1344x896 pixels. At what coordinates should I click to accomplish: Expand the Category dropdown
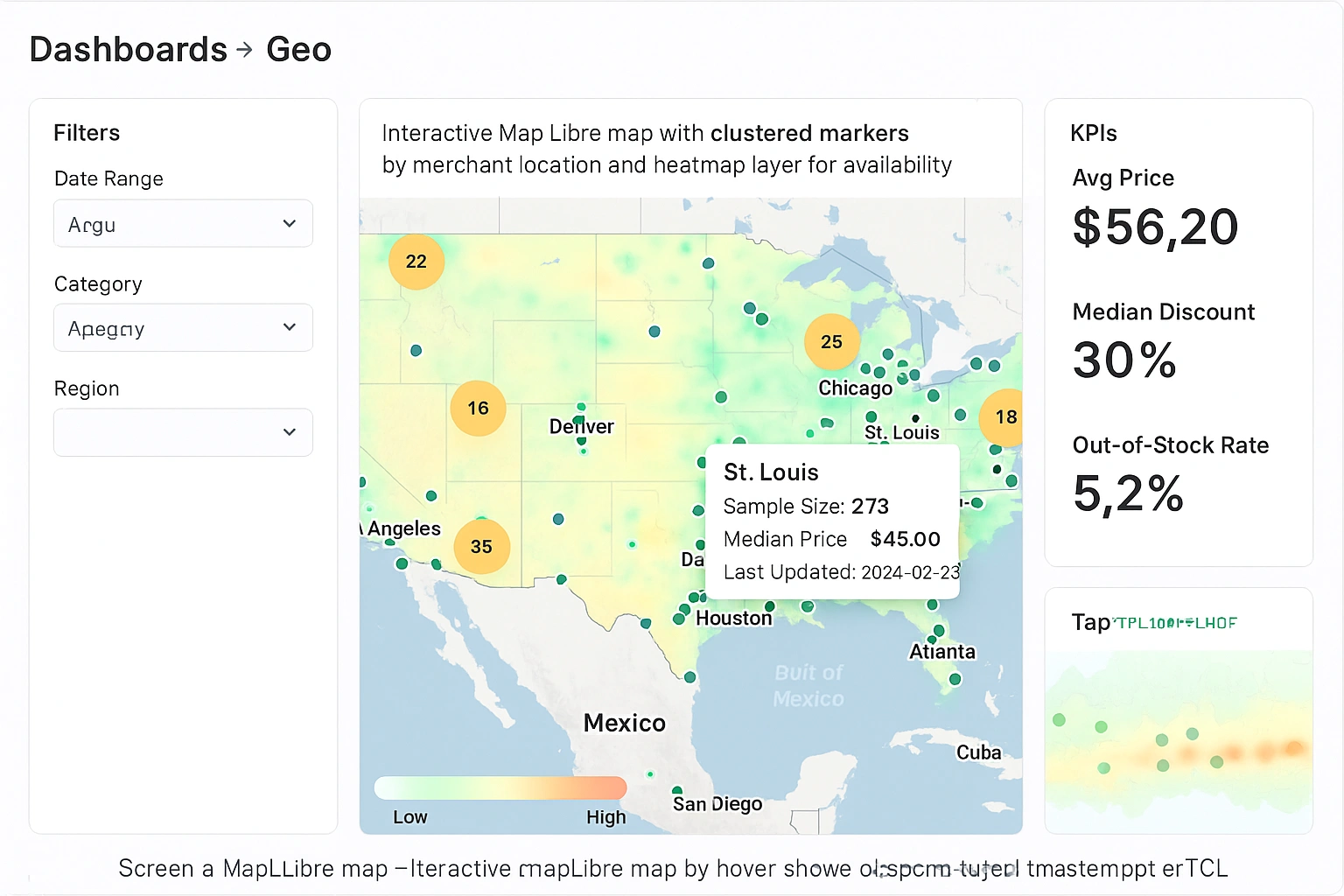point(183,327)
